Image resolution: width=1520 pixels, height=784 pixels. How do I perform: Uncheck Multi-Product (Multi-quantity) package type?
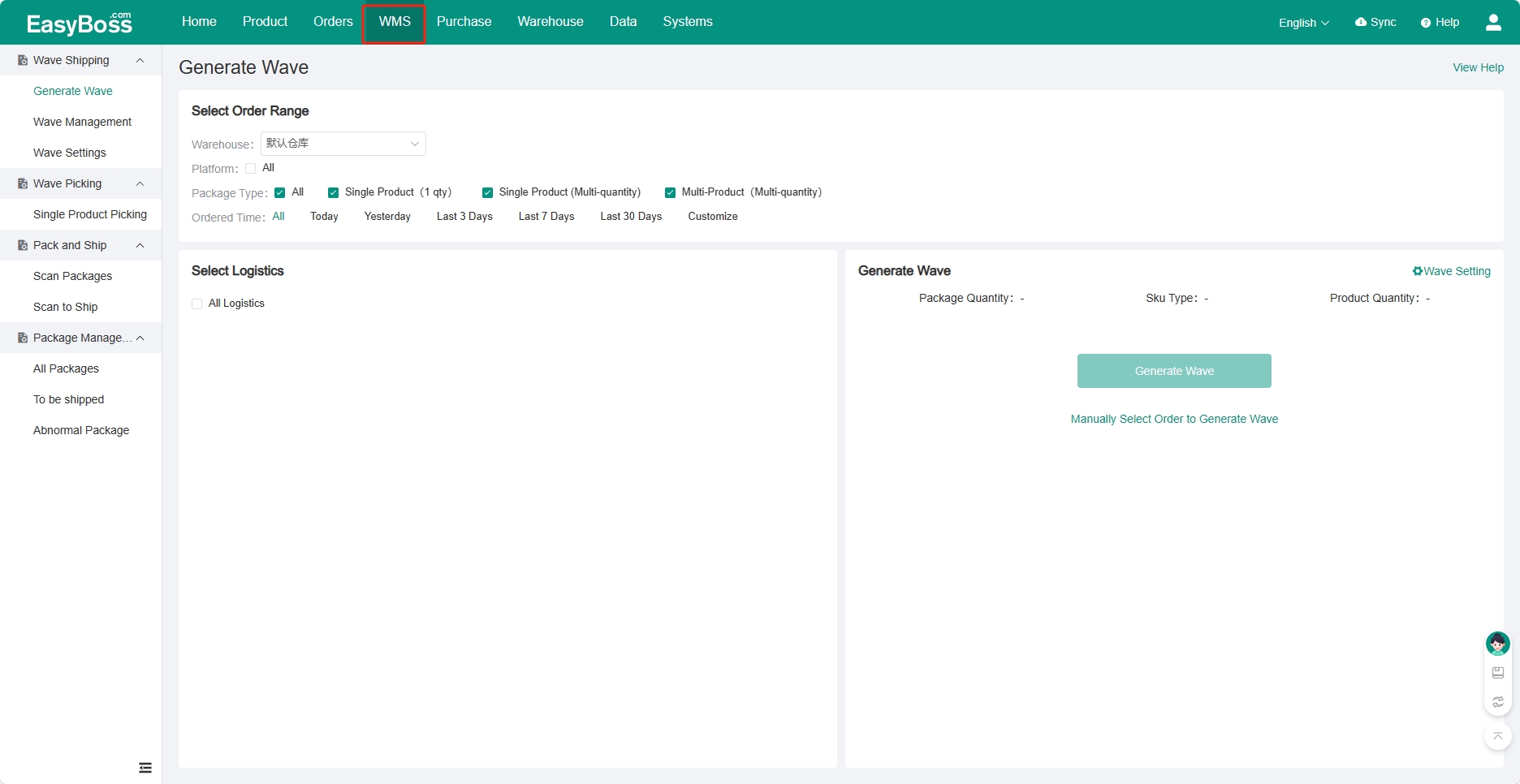(x=670, y=192)
